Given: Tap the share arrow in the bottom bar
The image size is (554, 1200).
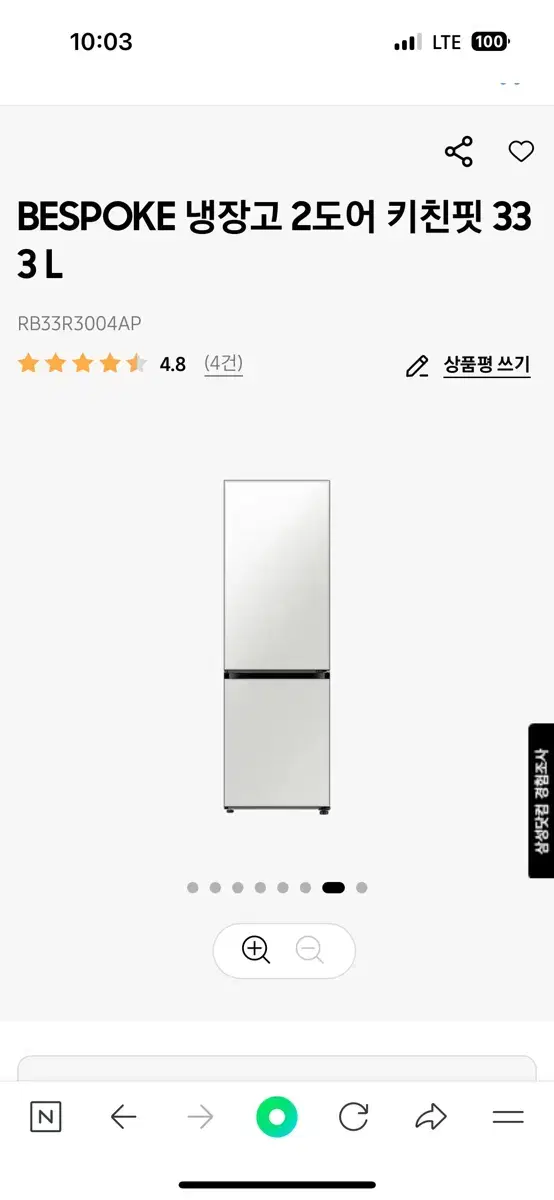Looking at the screenshot, I should point(431,1117).
